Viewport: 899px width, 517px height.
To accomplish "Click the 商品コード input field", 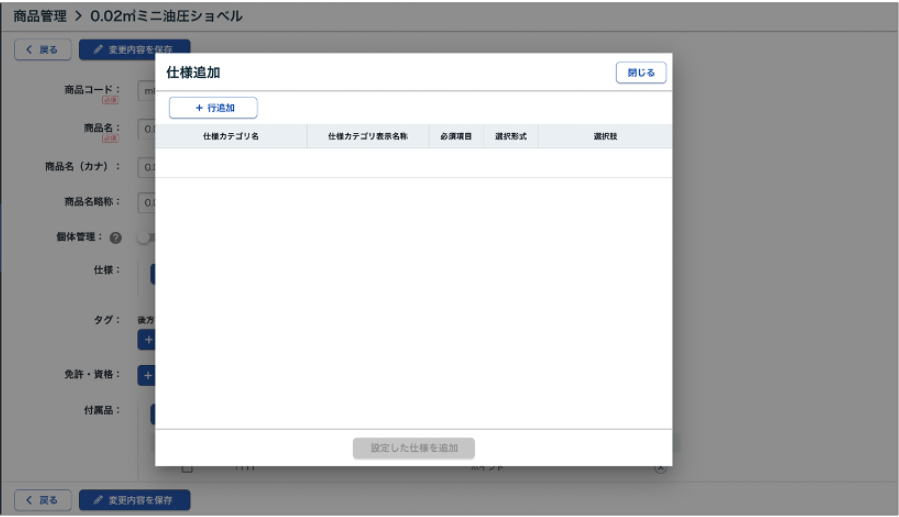I will (x=146, y=92).
